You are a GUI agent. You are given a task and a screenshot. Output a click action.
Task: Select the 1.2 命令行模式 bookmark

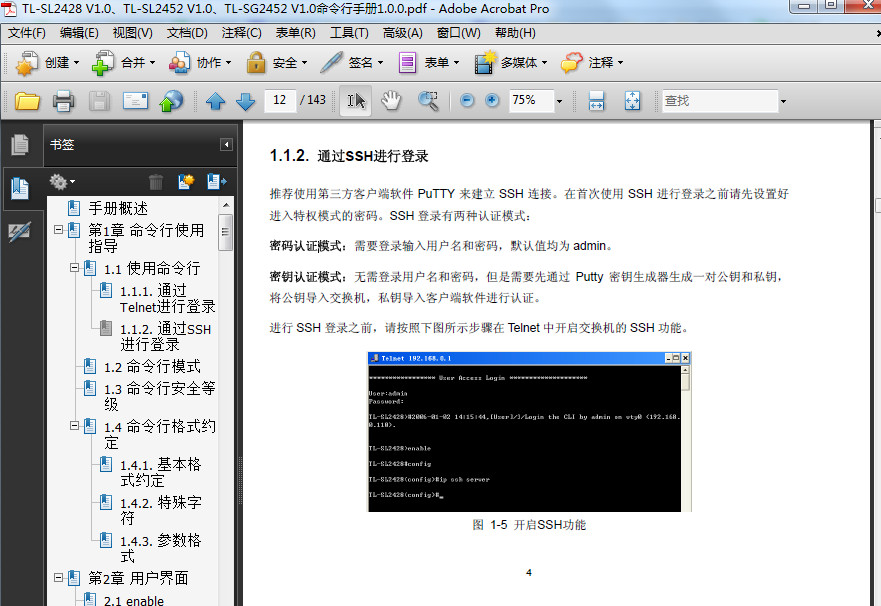point(152,367)
